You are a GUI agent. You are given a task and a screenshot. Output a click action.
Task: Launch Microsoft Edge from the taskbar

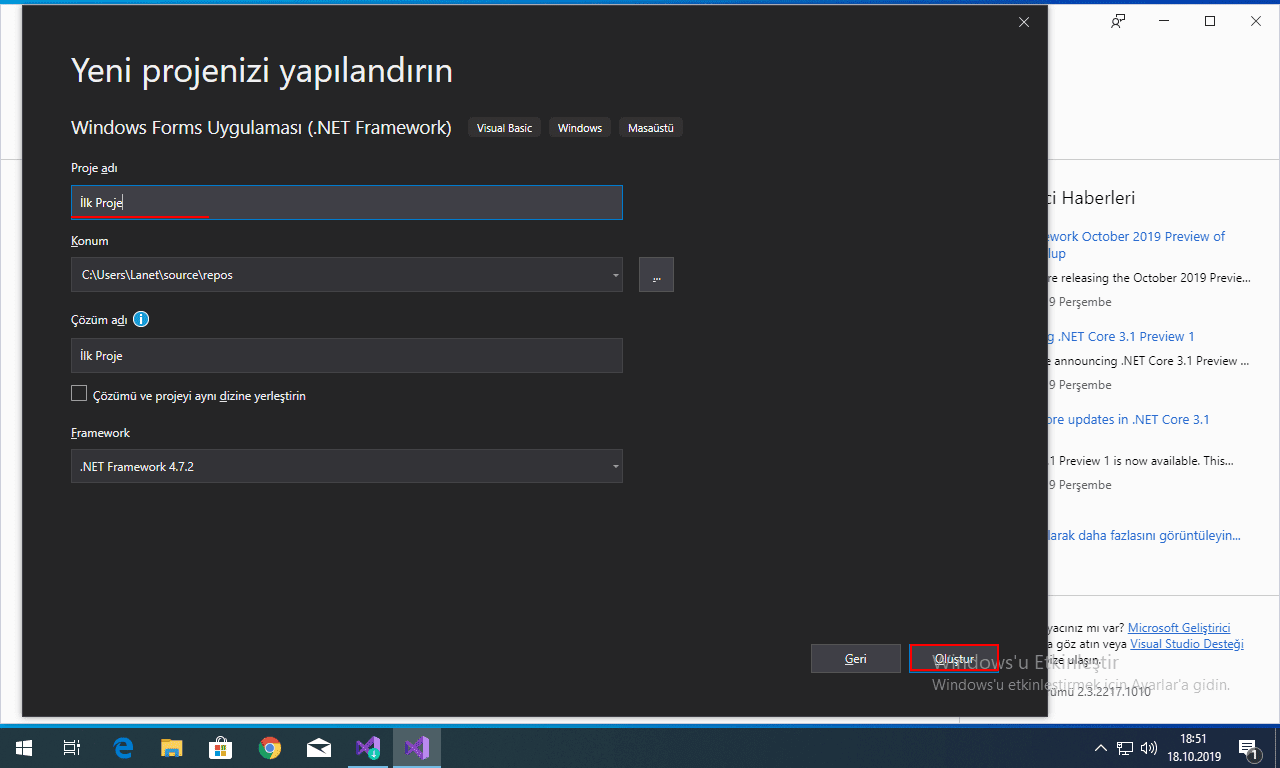coord(123,747)
